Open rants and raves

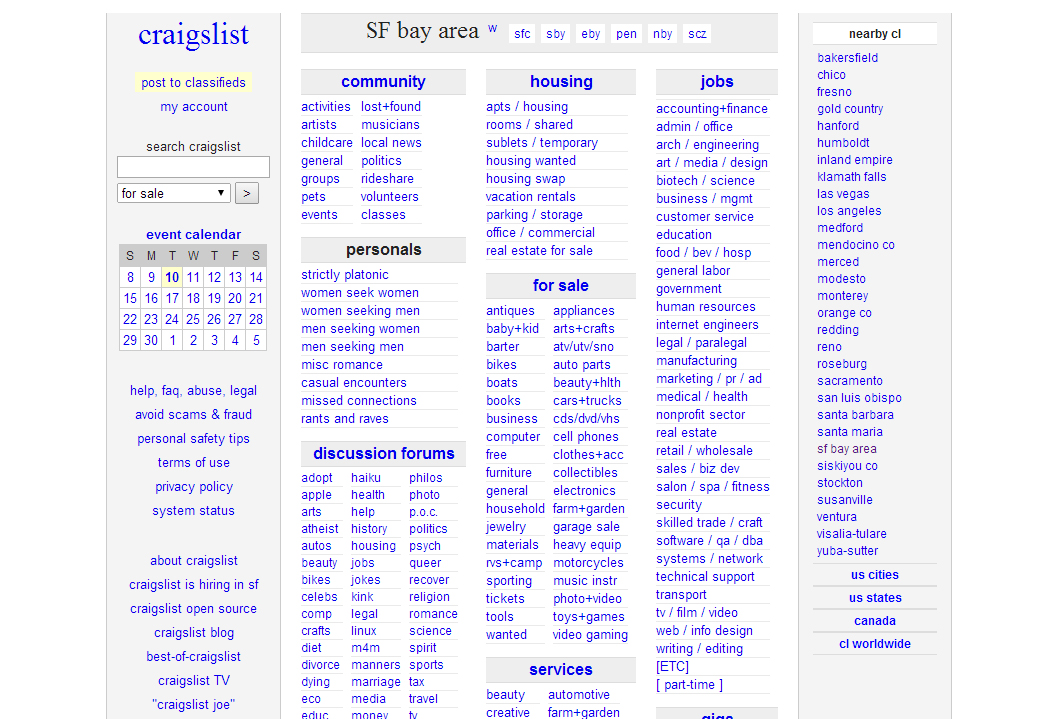tap(345, 419)
